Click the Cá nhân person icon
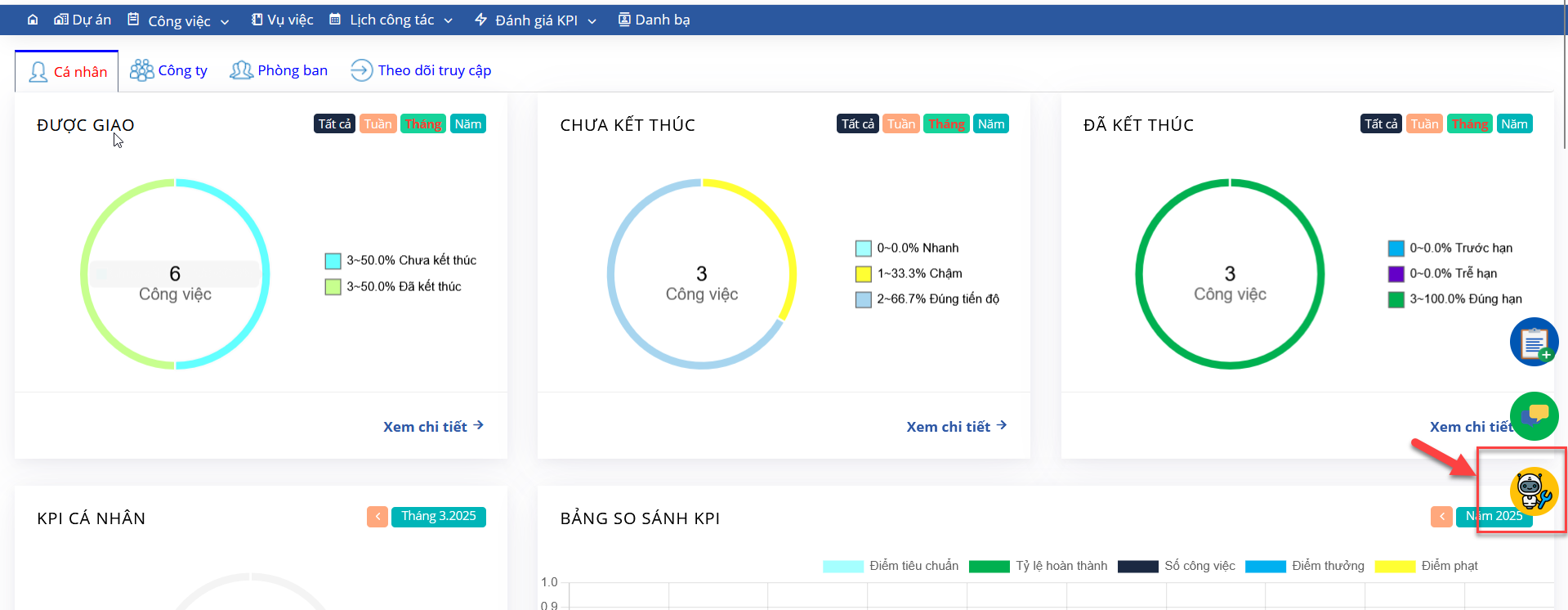This screenshot has height=610, width=1568. (38, 72)
